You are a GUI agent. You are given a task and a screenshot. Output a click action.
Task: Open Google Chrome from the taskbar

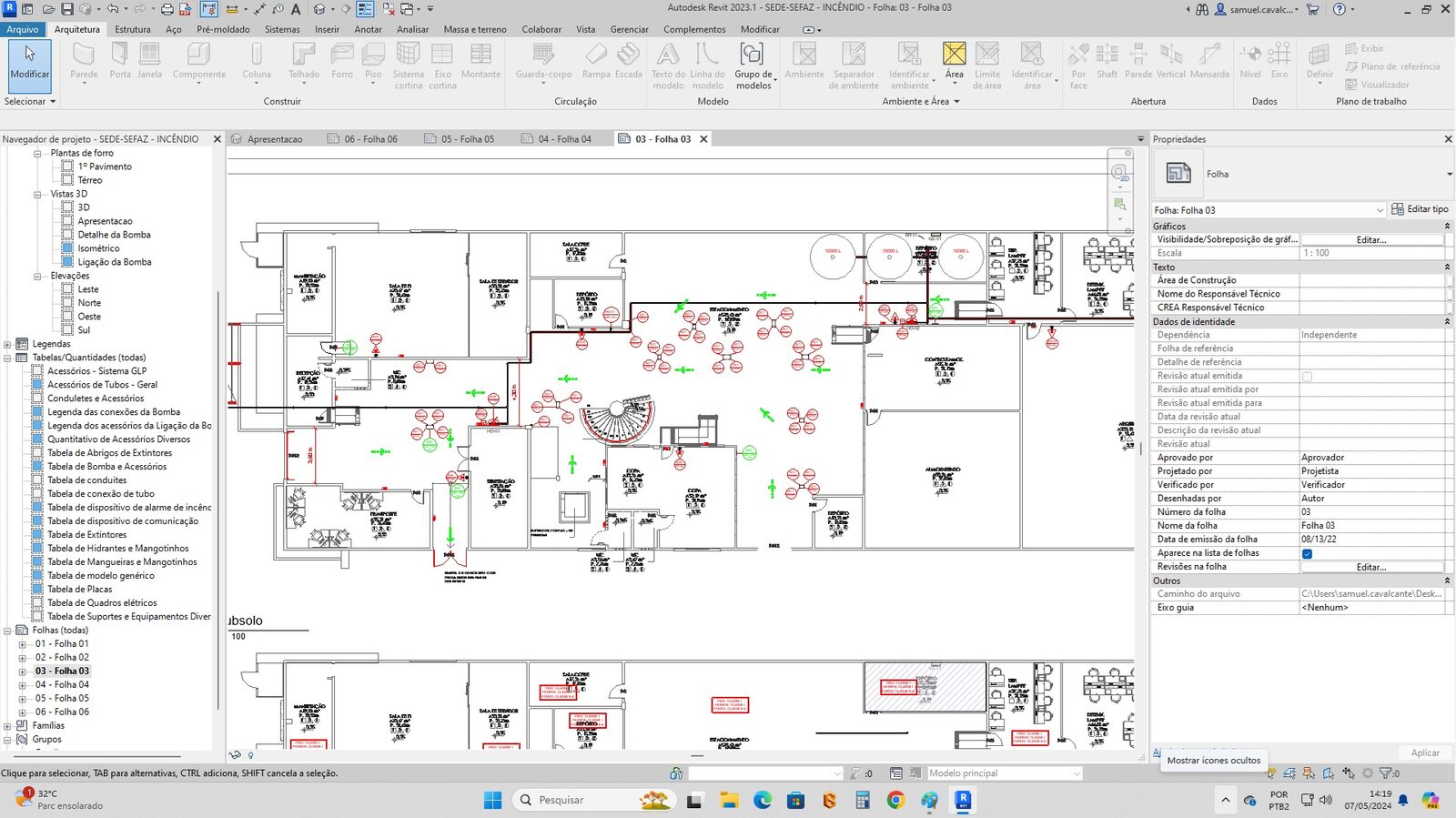pos(895,800)
